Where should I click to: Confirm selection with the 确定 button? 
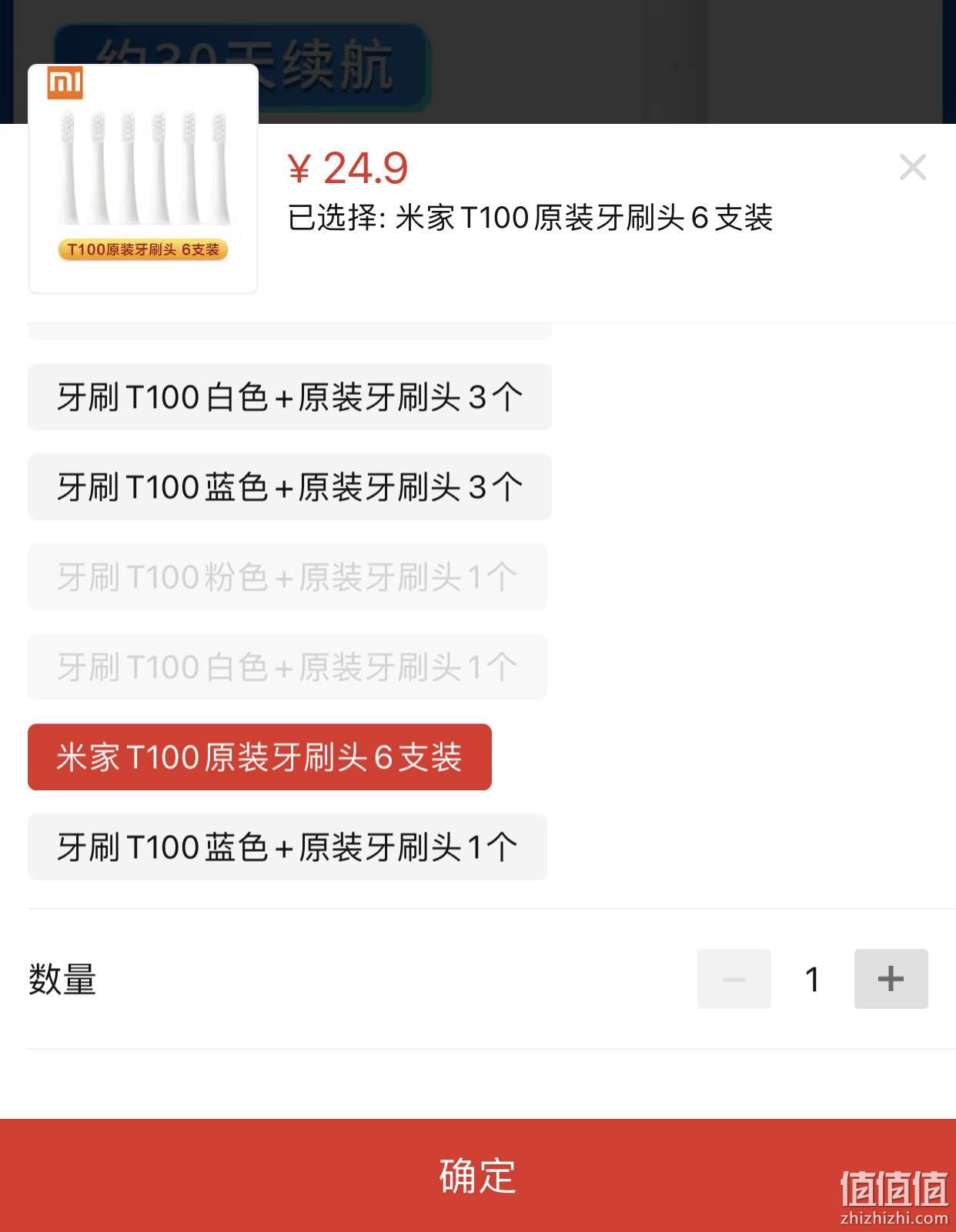(478, 1175)
